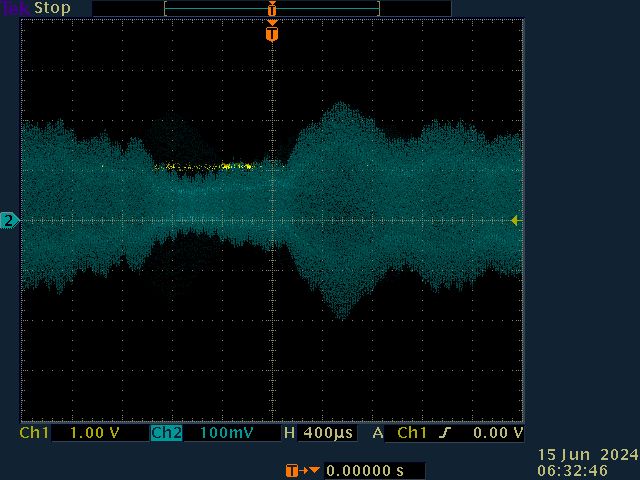Select the highlighted Ch2 channel label
The height and width of the screenshot is (480, 640).
point(166,434)
